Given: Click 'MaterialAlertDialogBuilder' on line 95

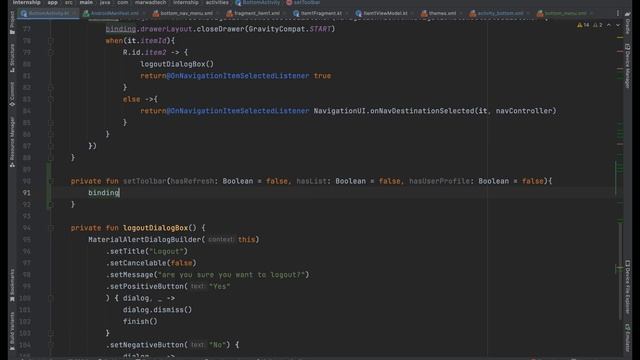Looking at the screenshot, I should [144, 240].
